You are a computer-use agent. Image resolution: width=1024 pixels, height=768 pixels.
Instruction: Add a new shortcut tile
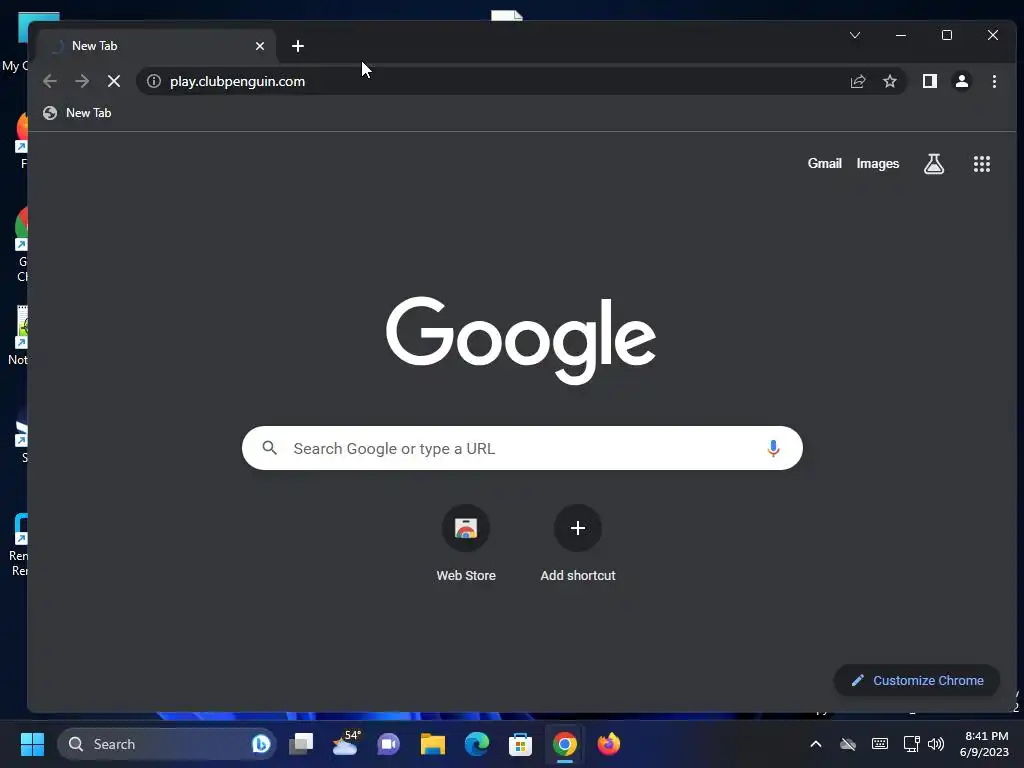coord(577,543)
